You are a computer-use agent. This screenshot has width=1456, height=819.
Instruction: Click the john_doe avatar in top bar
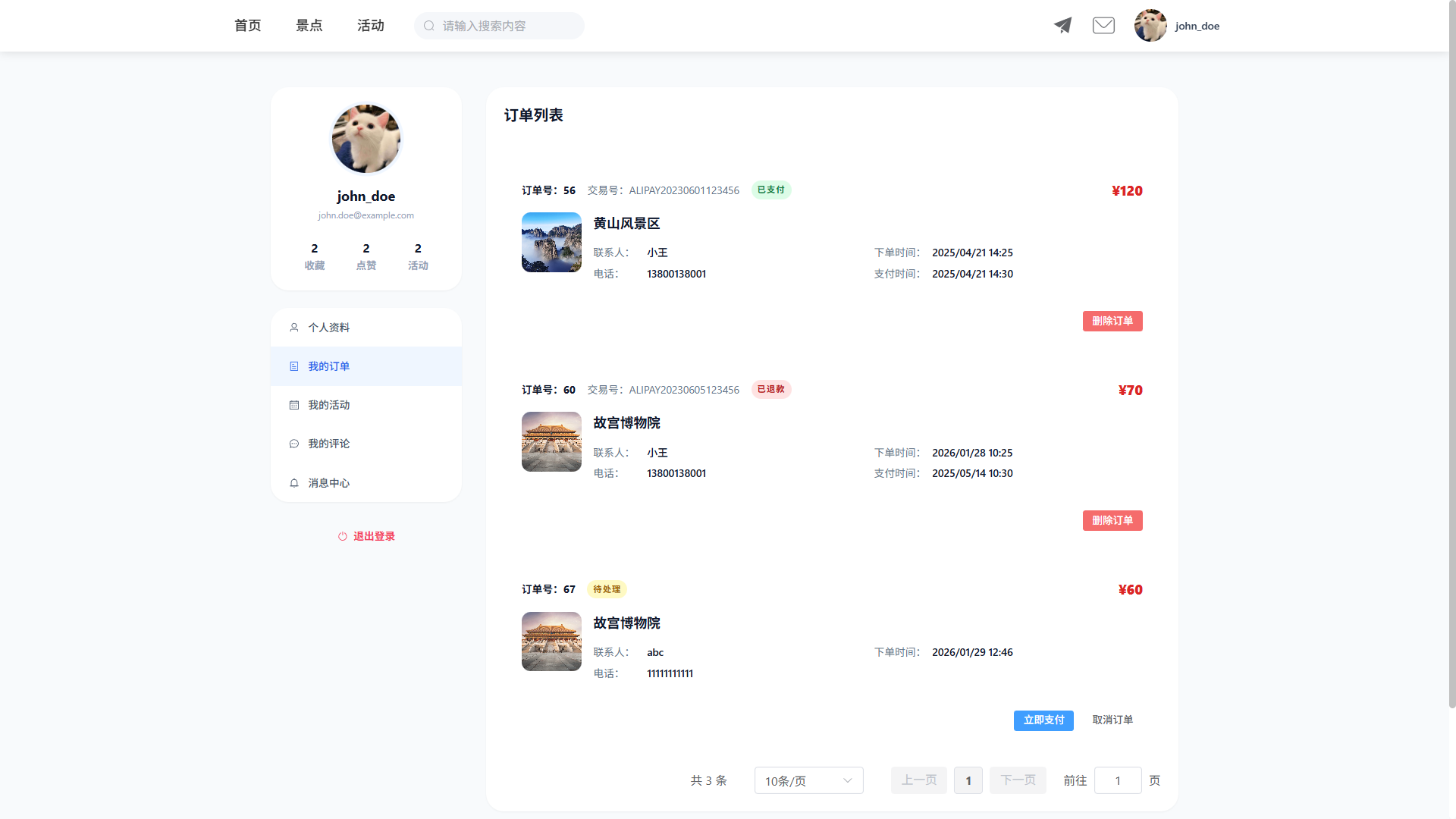1150,25
